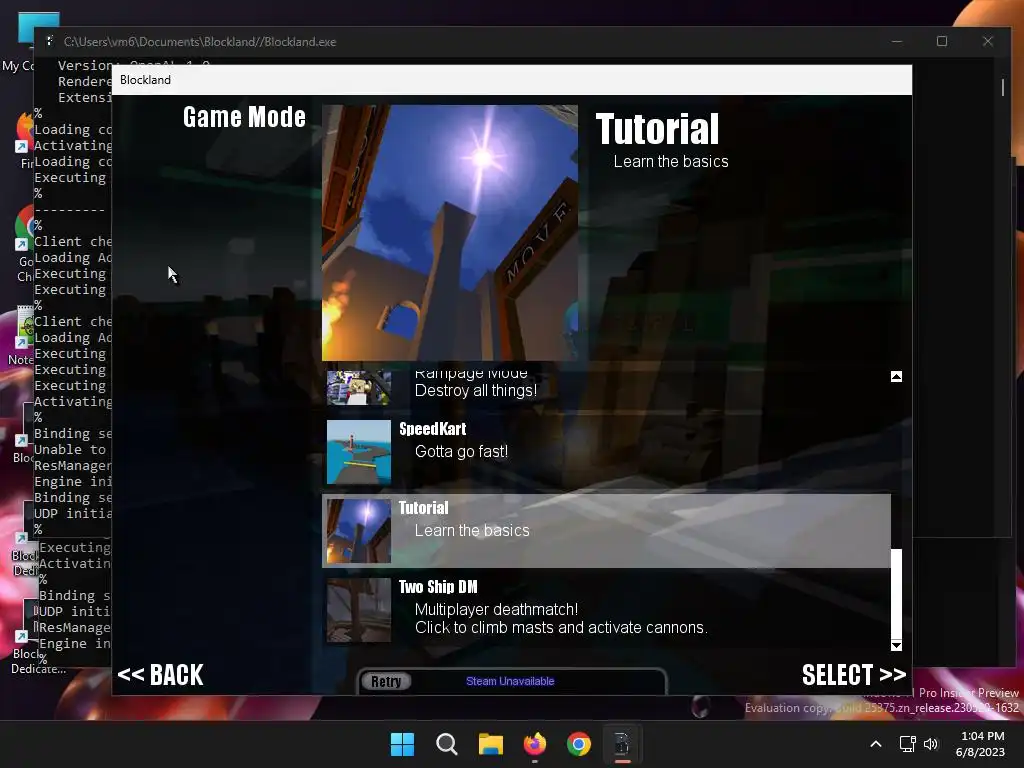The image size is (1024, 768).
Task: Open File Explorer from the taskbar
Action: [490, 744]
